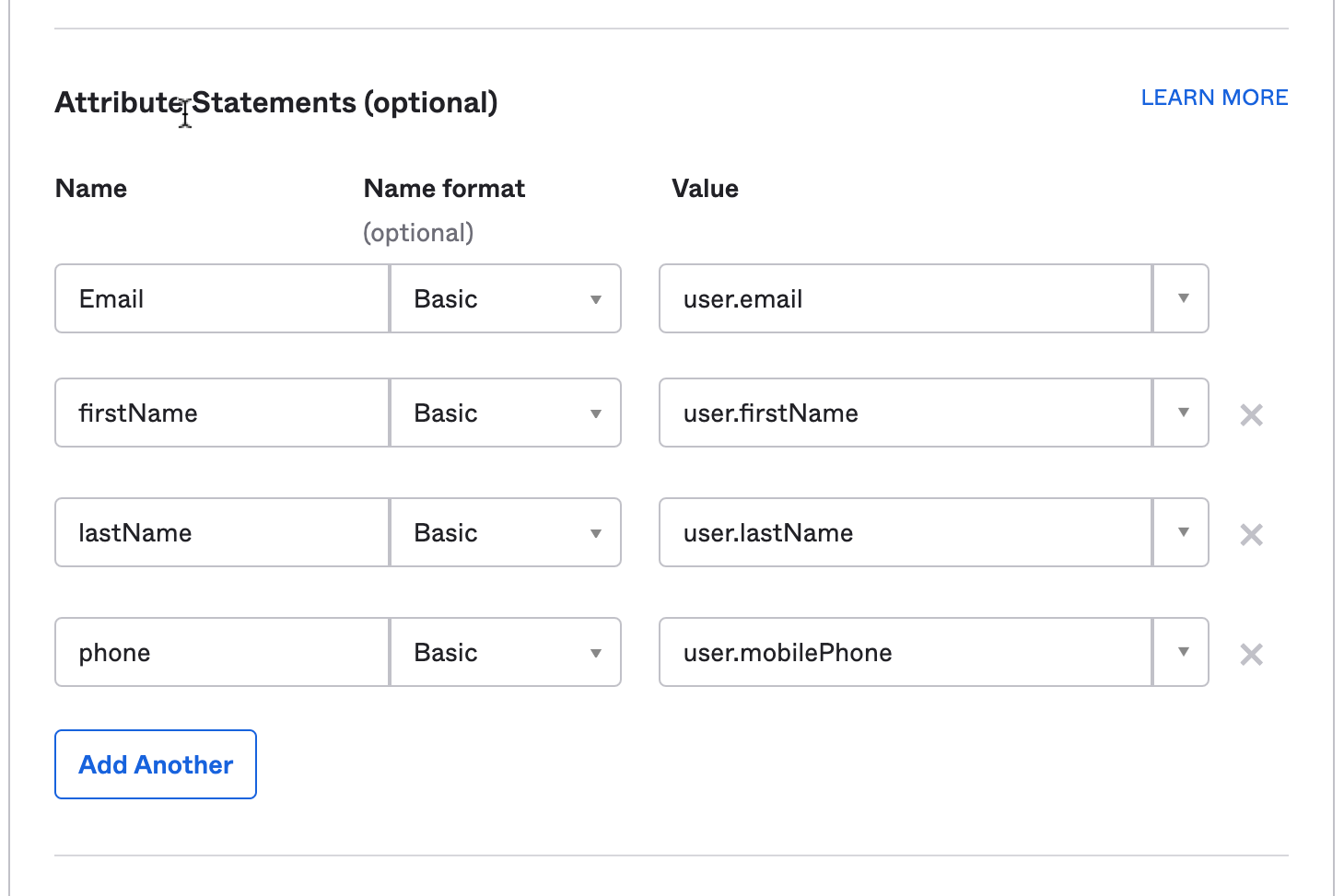Expand the user.firstName value dropdown

[1183, 413]
